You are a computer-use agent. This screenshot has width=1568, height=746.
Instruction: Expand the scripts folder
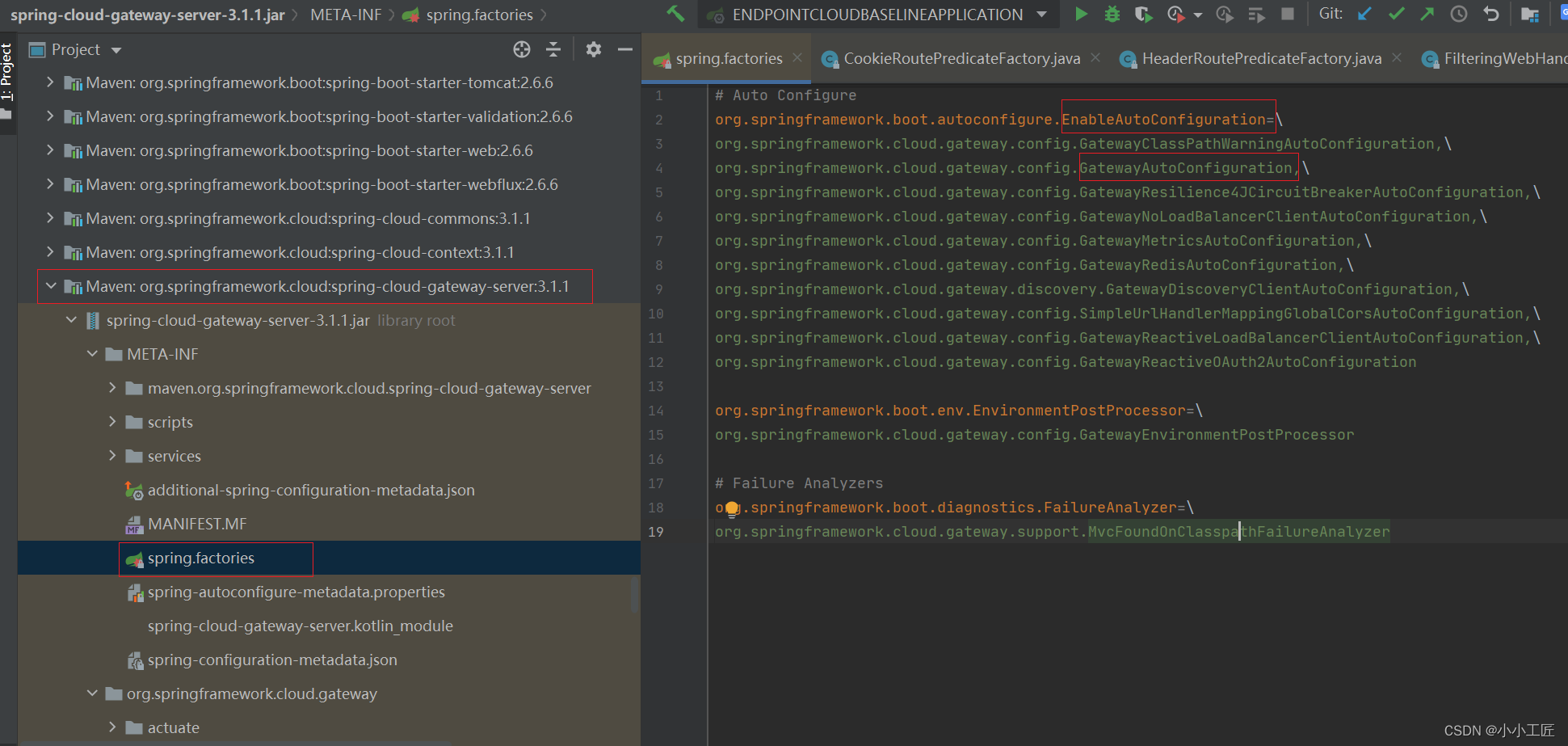[x=112, y=422]
